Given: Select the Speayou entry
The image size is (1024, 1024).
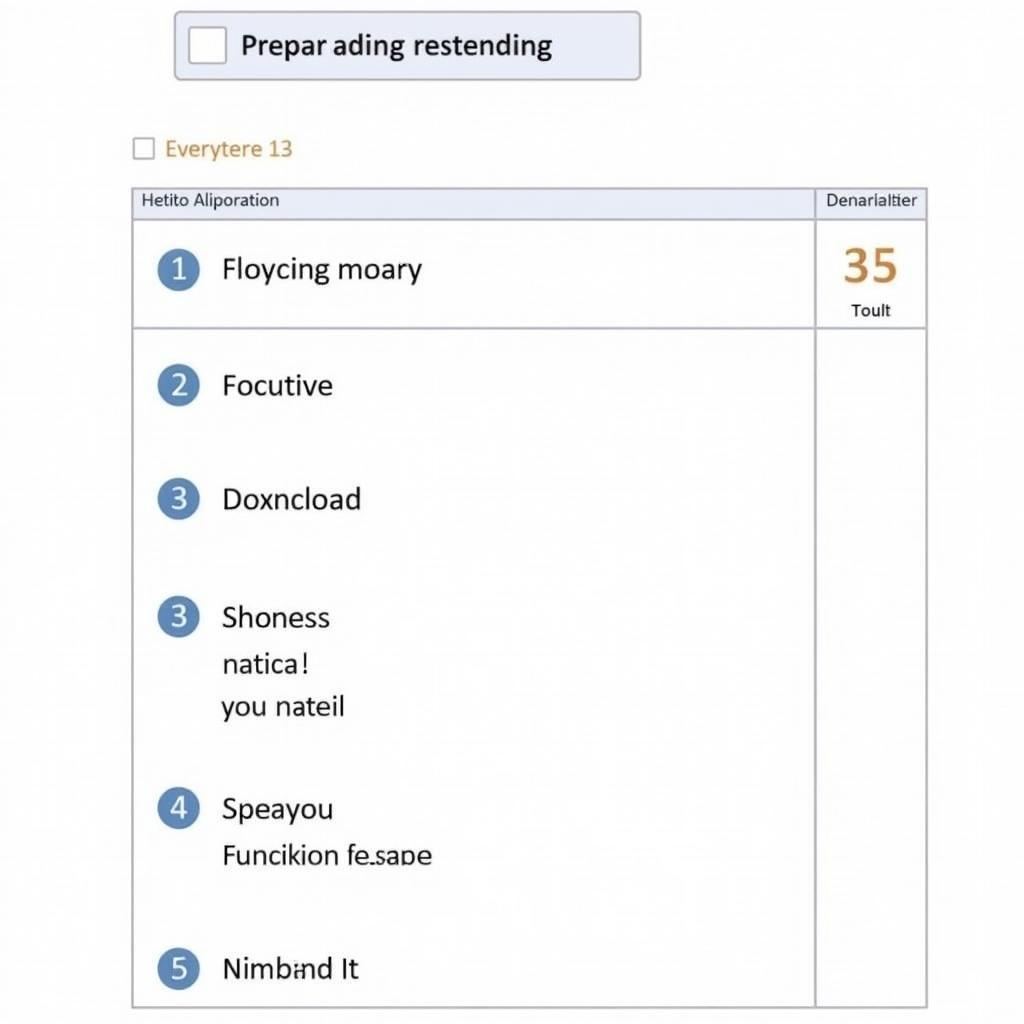Looking at the screenshot, I should tap(278, 809).
